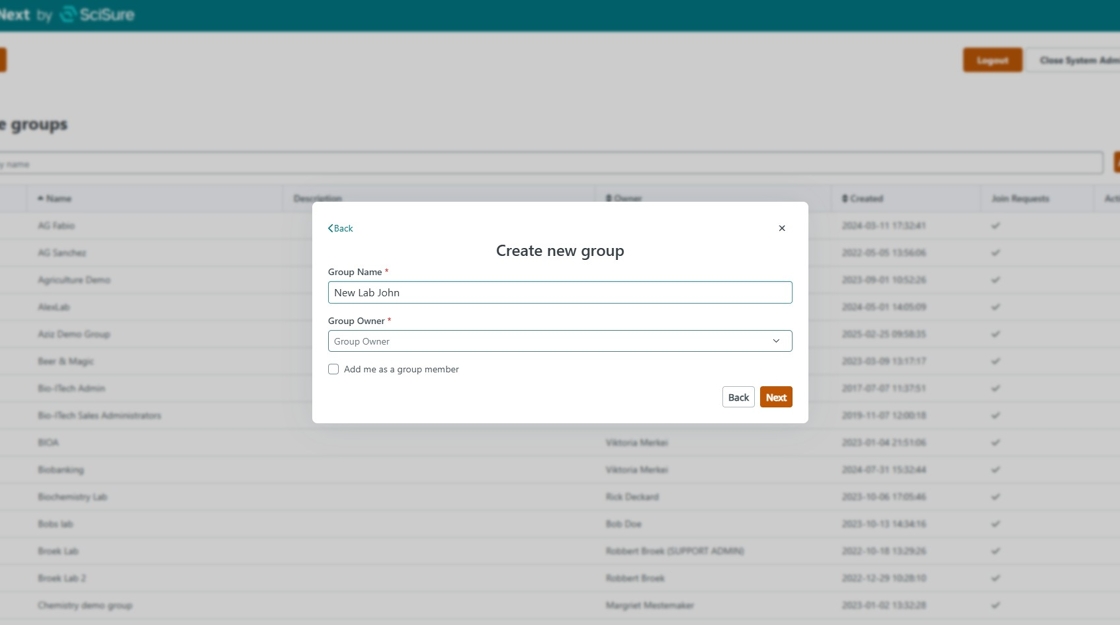Focus the search by name field
1120x625 pixels.
coord(550,164)
